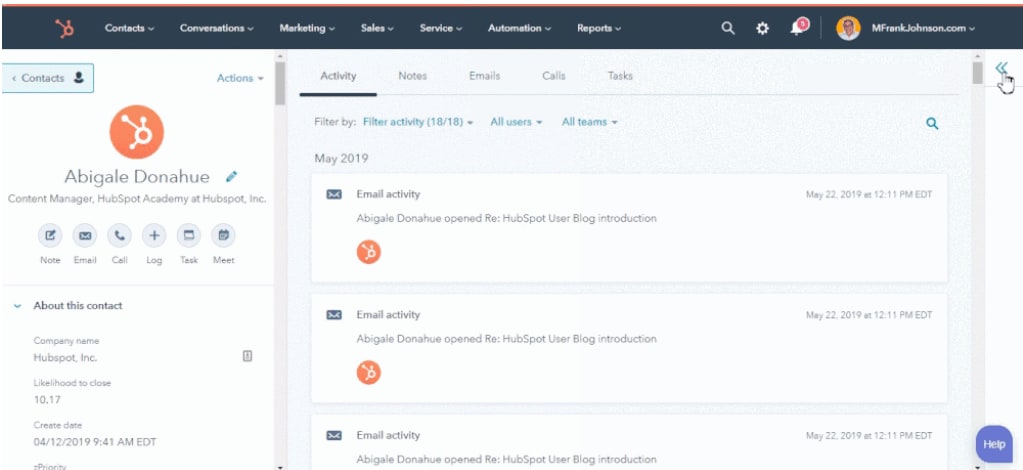The image size is (1023, 470).
Task: Click the activity timeline search icon
Action: (x=932, y=123)
